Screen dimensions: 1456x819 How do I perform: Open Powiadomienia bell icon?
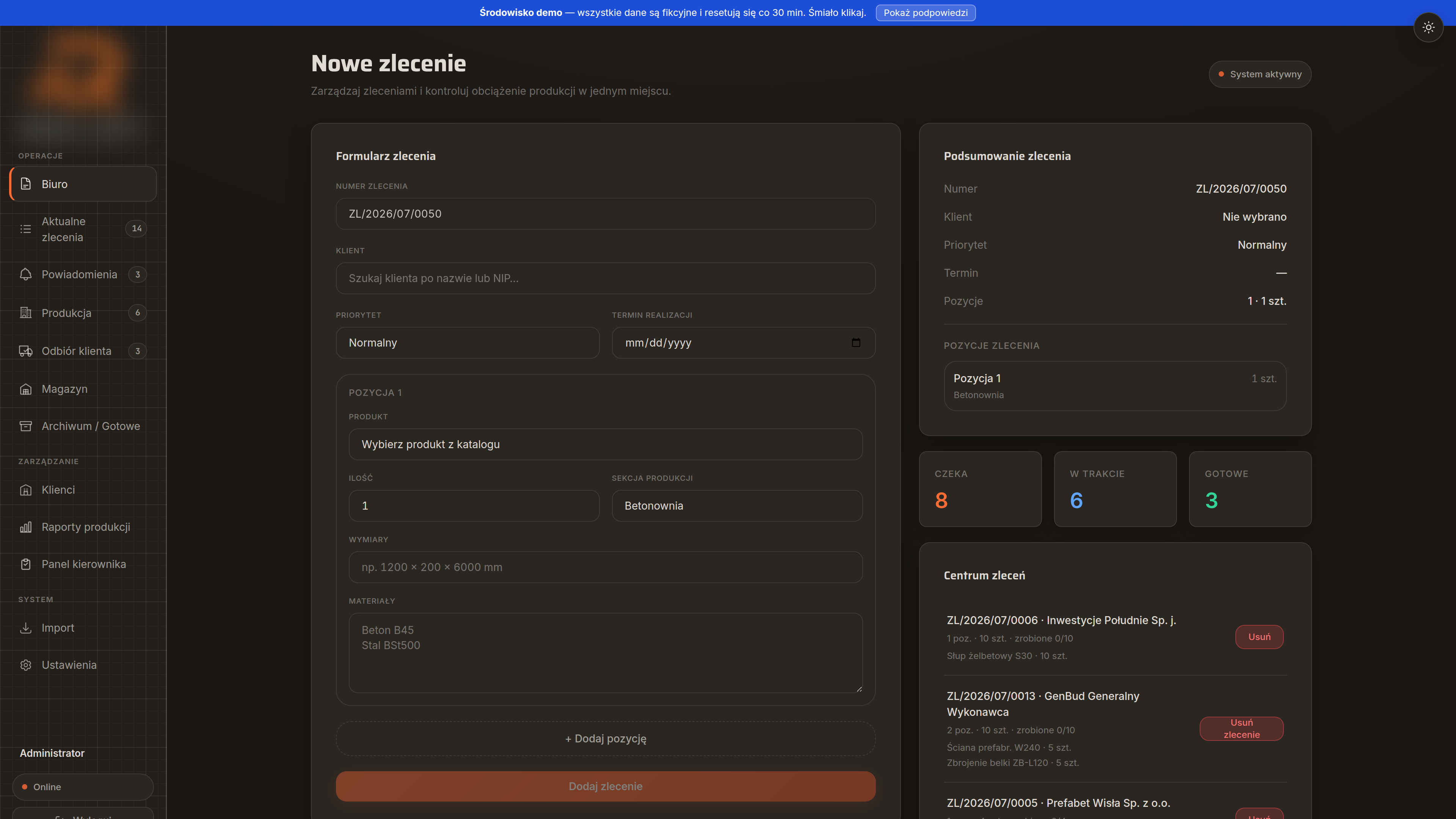pyautogui.click(x=25, y=274)
